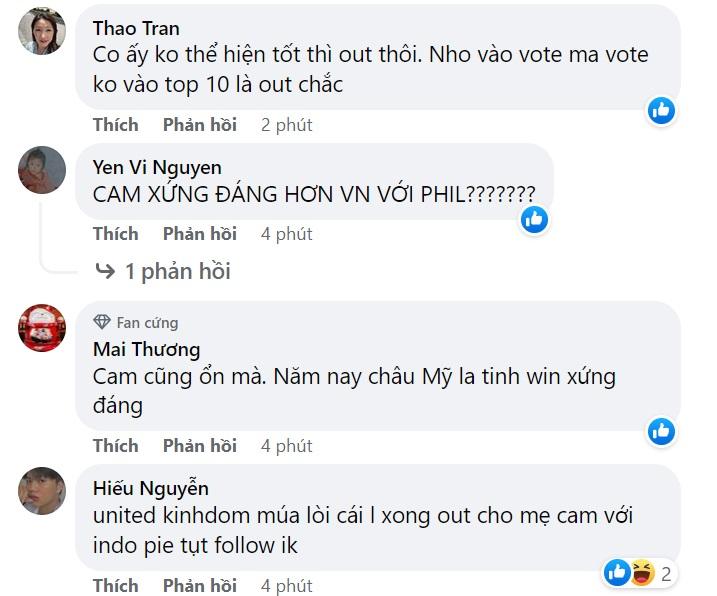The width and height of the screenshot is (717, 596).
Task: Open Hiếu Nguyễn's profile avatar
Action: 42,491
